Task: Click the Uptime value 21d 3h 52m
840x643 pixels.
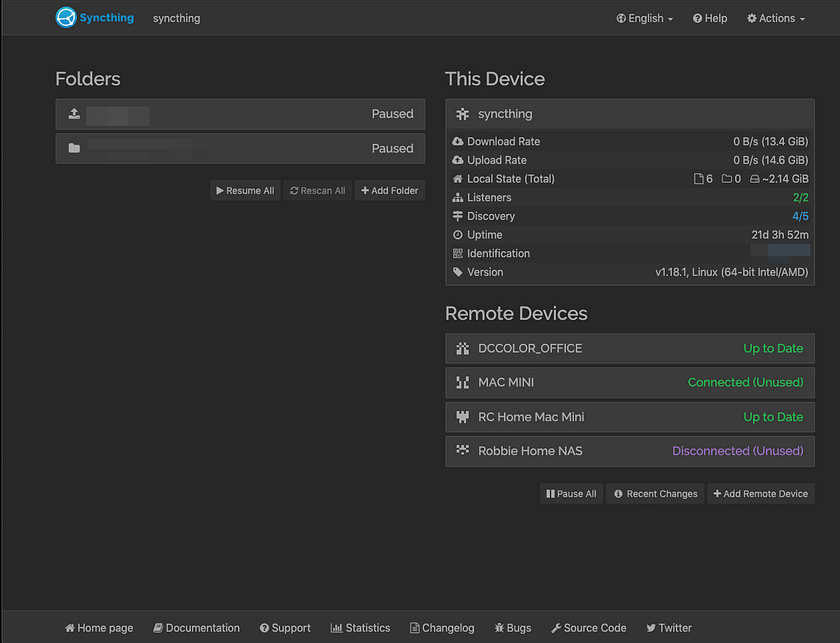Action: click(780, 235)
